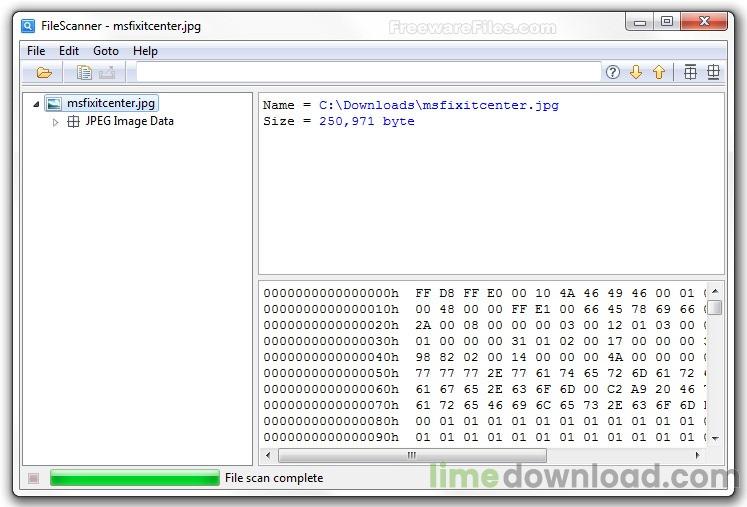Screen dimensions: 747x507
Task: Click byte 2A in row 0000000000000020h
Action: pos(423,325)
